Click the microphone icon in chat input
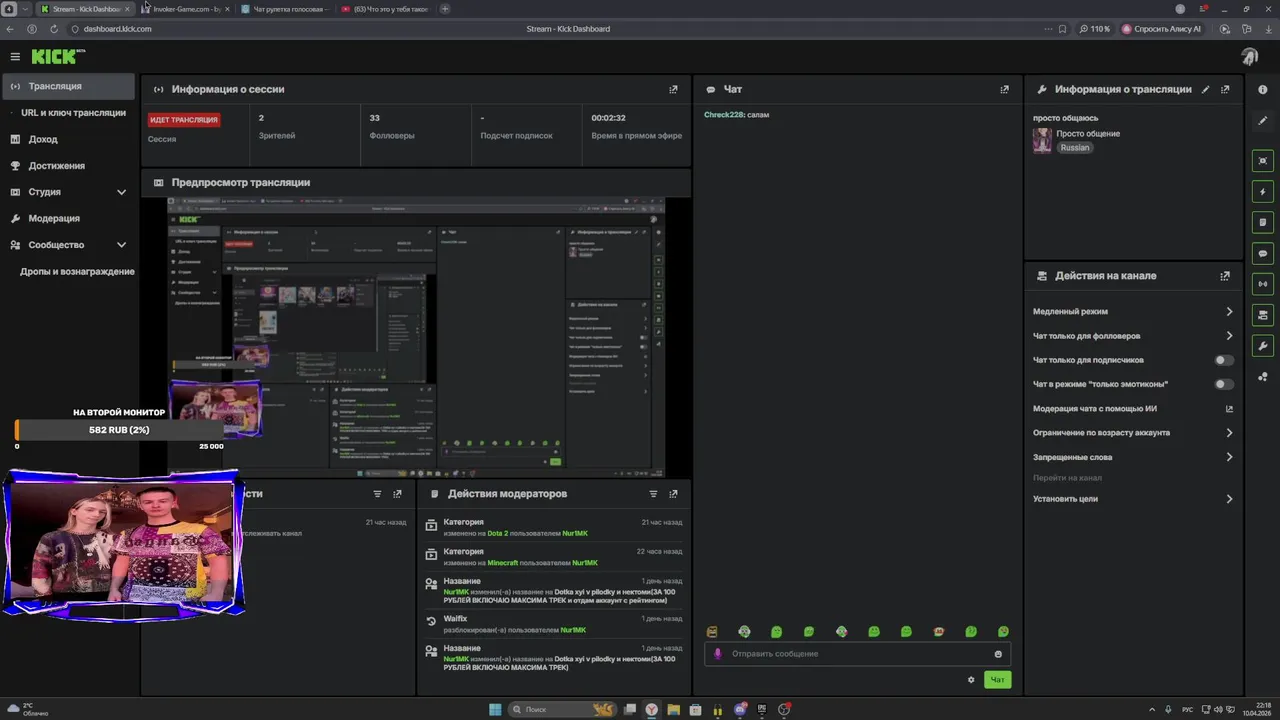The height and width of the screenshot is (720, 1280). coord(717,654)
